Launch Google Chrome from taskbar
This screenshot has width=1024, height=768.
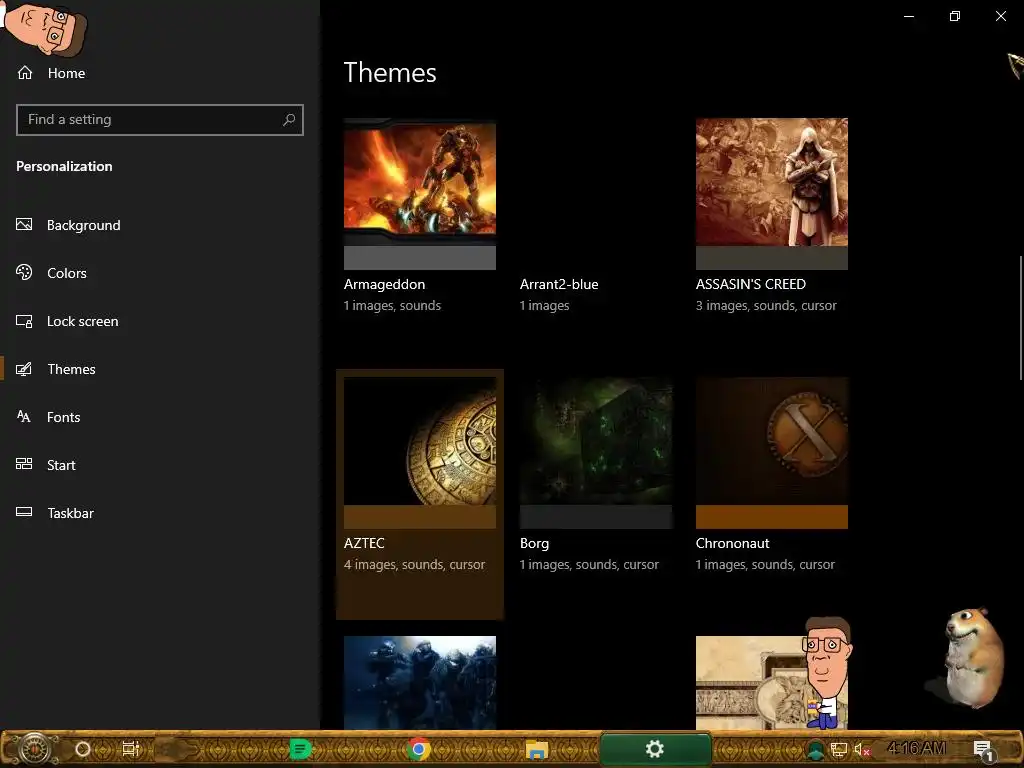pos(419,749)
